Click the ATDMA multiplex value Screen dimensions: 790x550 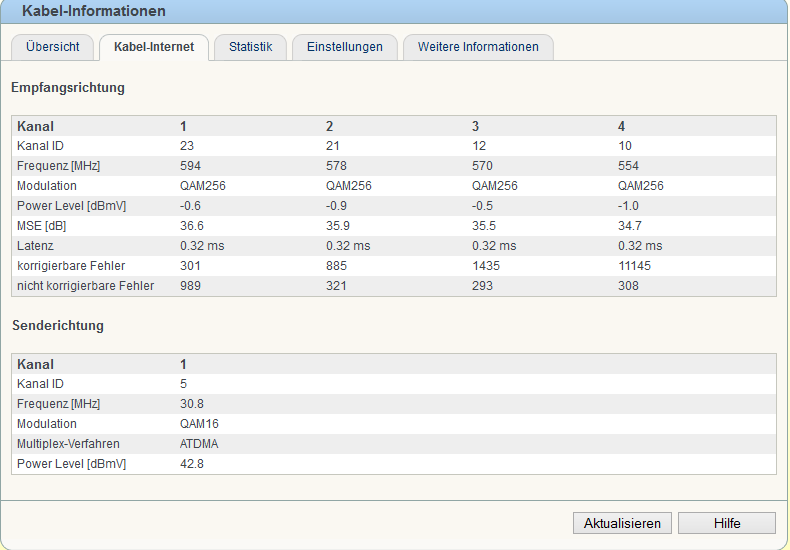pos(199,444)
